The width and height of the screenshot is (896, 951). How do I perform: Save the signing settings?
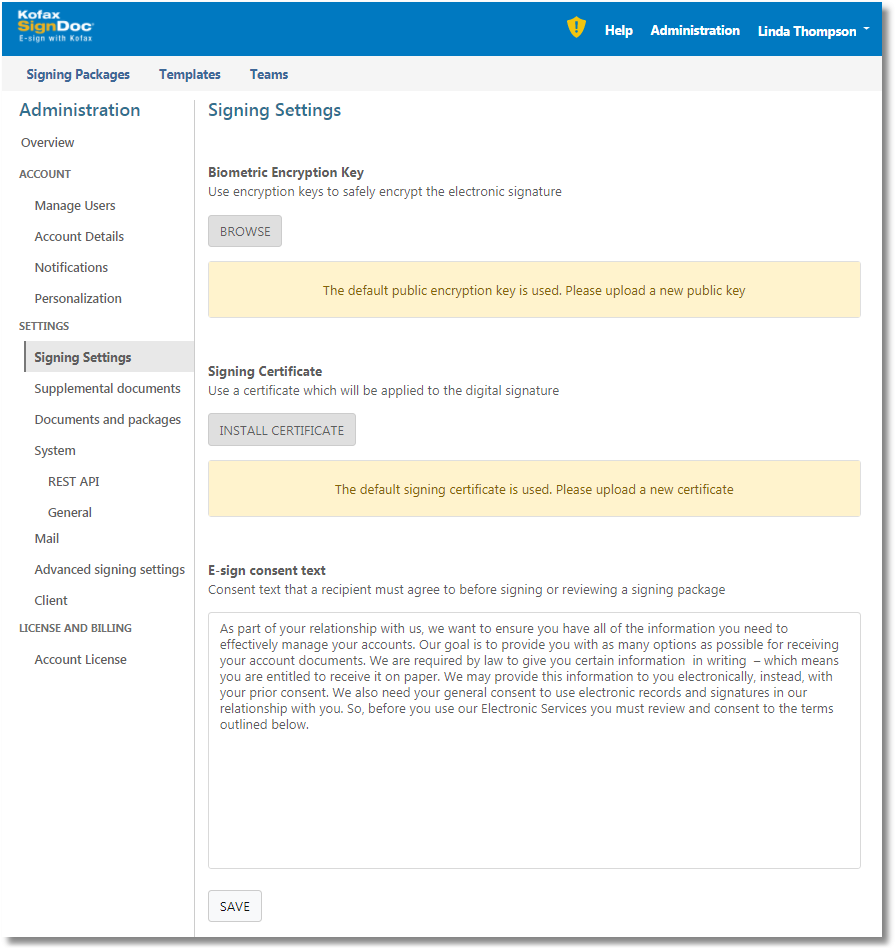(235, 906)
